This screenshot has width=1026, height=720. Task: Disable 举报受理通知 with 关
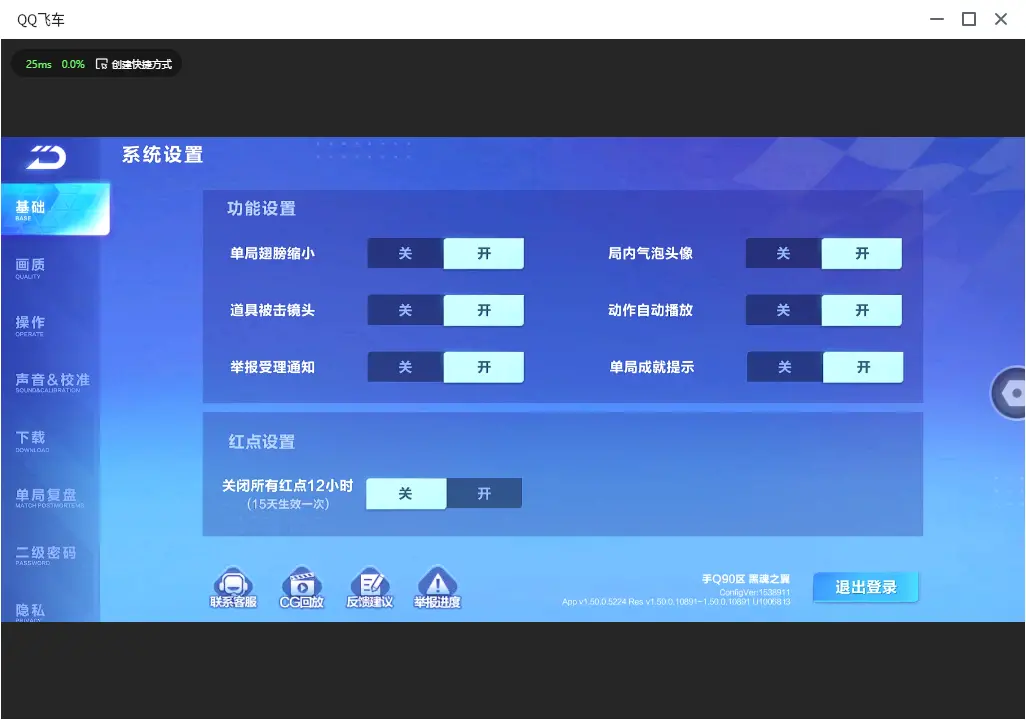pyautogui.click(x=406, y=367)
